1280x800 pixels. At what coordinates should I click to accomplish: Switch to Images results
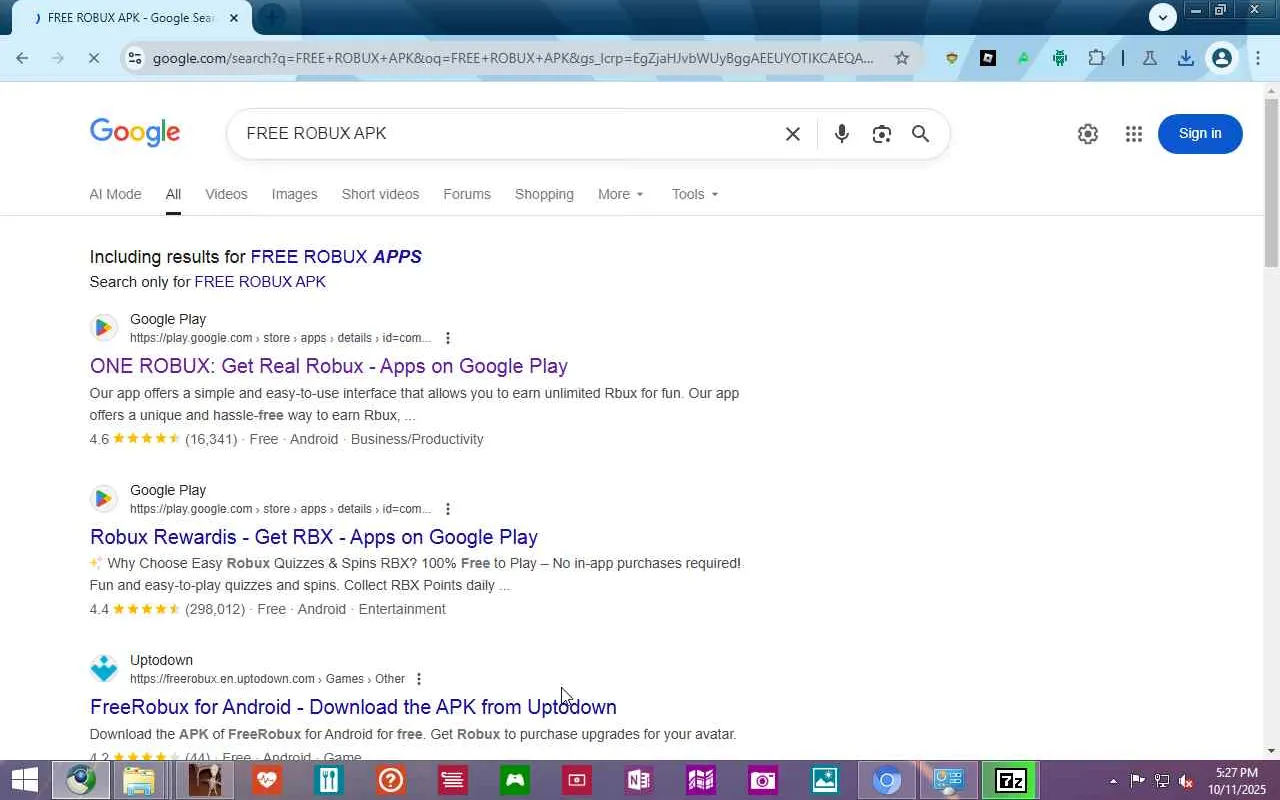[x=294, y=194]
